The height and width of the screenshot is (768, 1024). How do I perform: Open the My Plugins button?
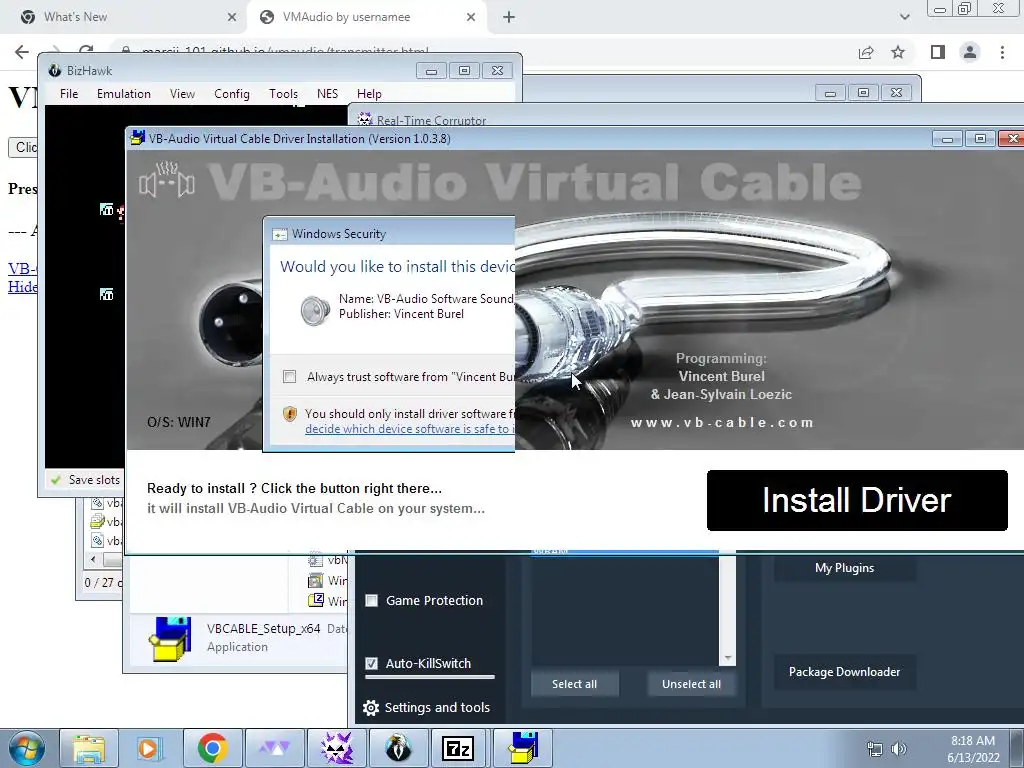pyautogui.click(x=844, y=568)
